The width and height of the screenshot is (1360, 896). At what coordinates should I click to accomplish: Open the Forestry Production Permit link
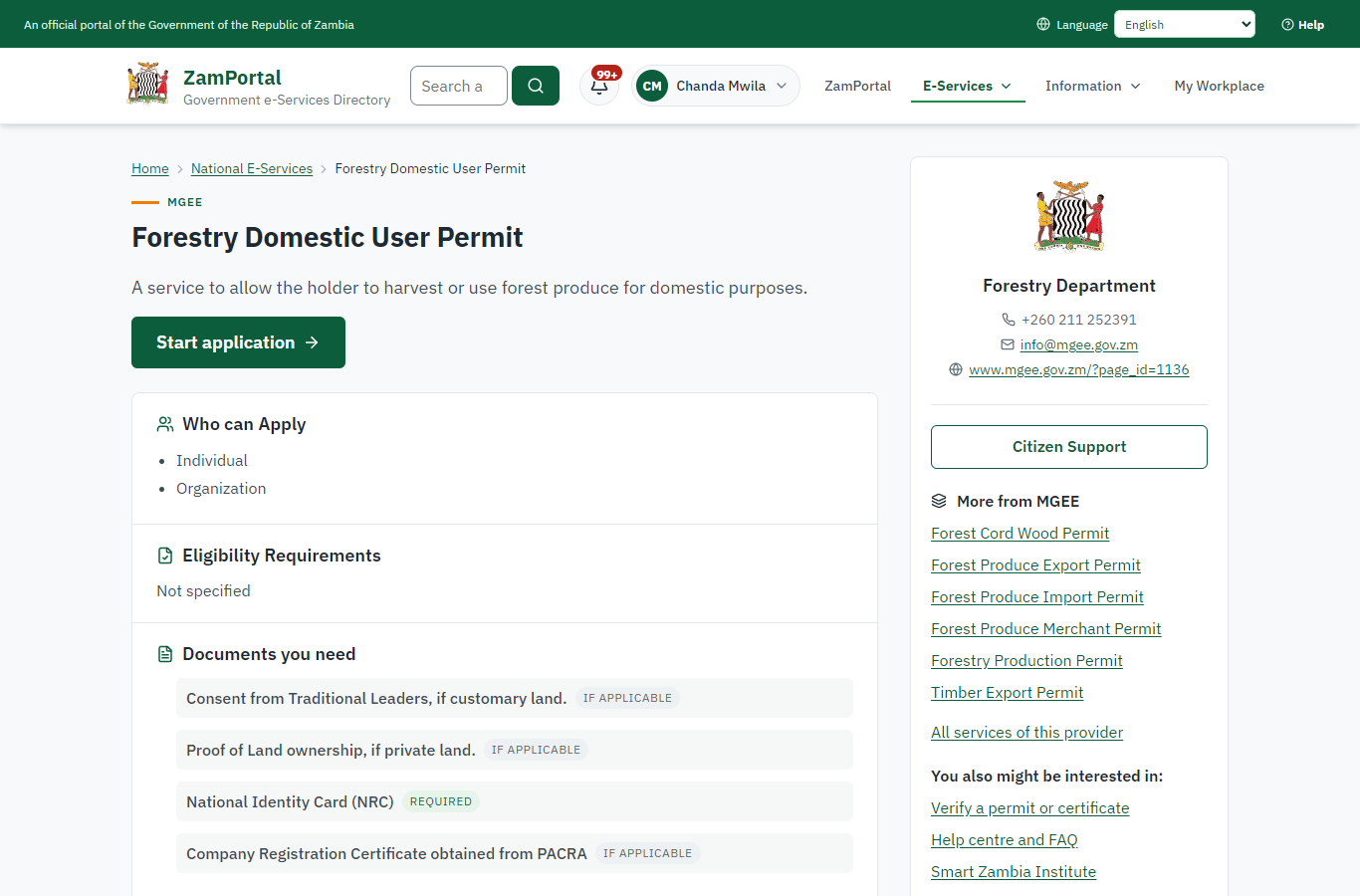click(x=1026, y=661)
